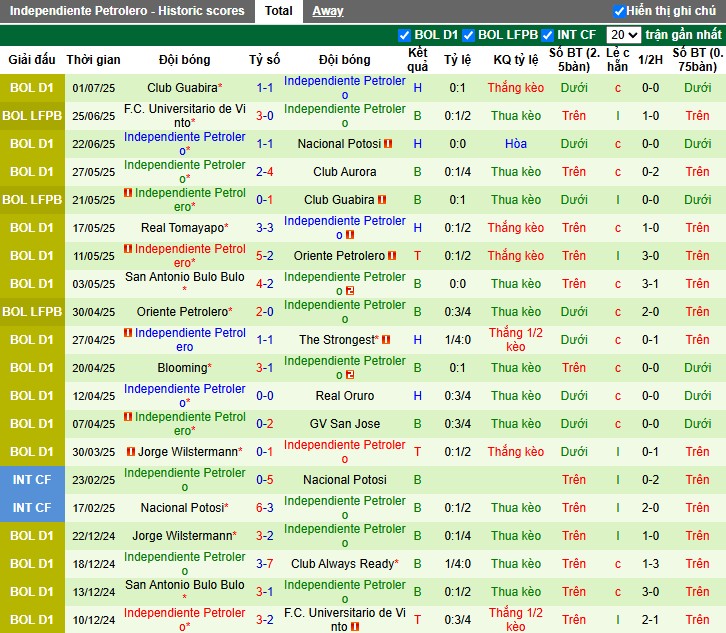The image size is (726, 633).
Task: Click the date 30/04/25
Action: pos(94,312)
